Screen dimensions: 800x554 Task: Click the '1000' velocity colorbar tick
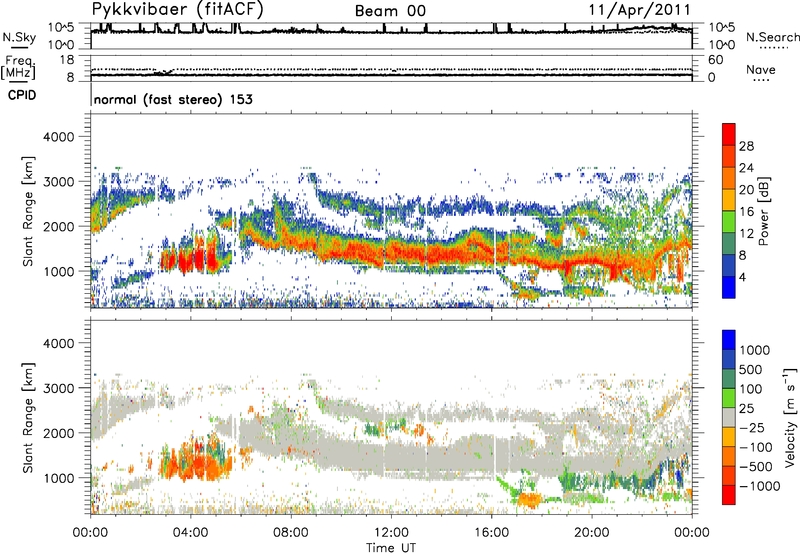click(x=755, y=350)
